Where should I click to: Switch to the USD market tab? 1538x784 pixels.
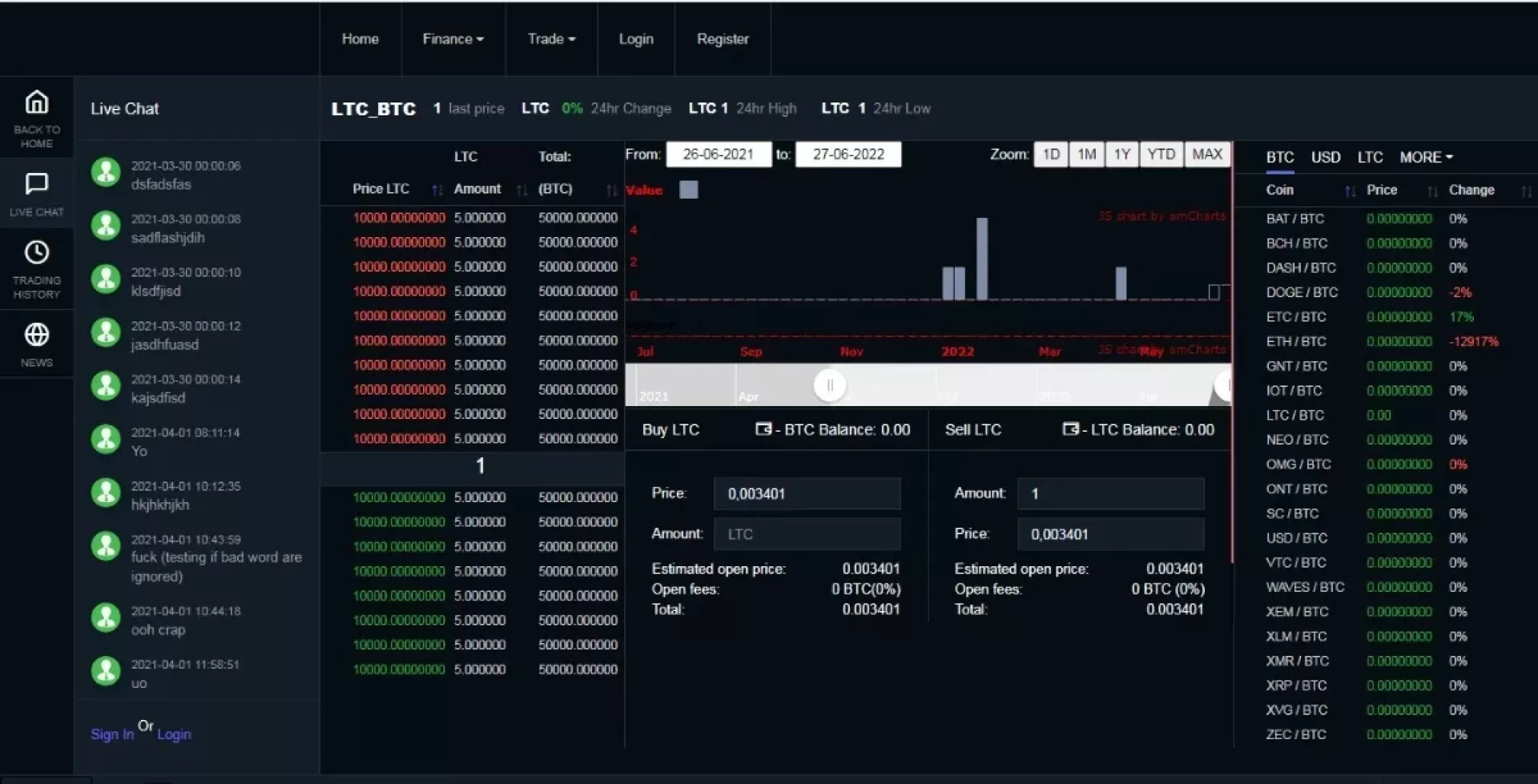(x=1325, y=158)
